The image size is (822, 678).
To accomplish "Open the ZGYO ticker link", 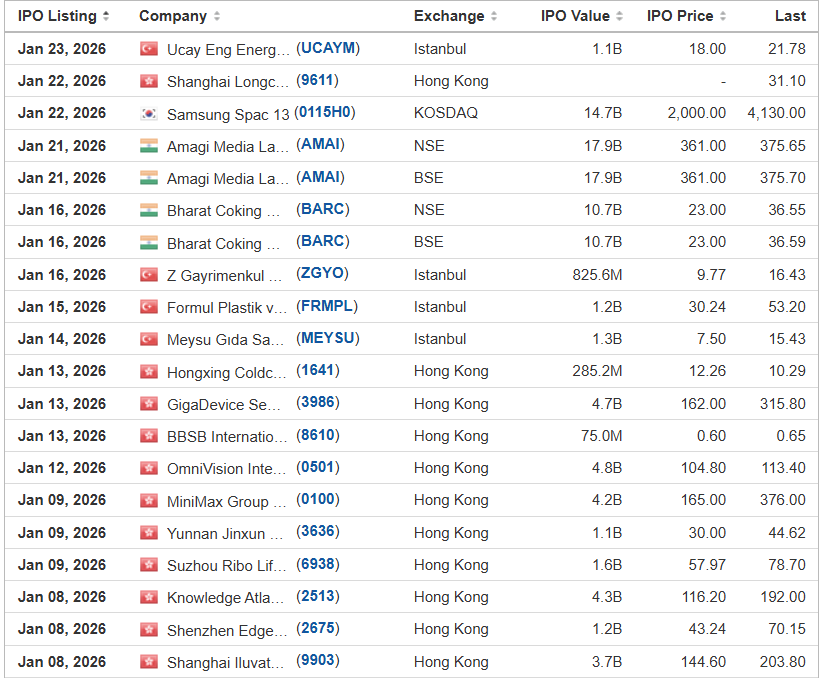I will pos(322,273).
